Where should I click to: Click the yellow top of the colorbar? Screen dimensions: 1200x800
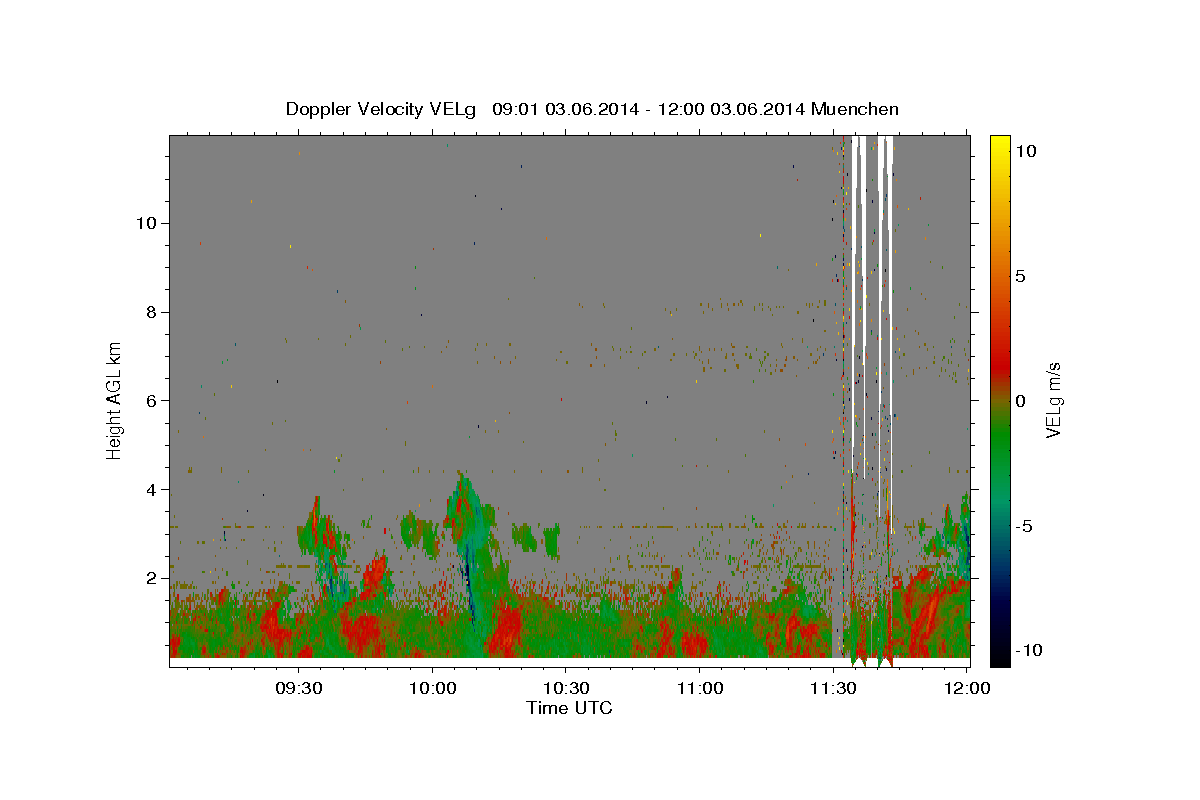(1000, 145)
